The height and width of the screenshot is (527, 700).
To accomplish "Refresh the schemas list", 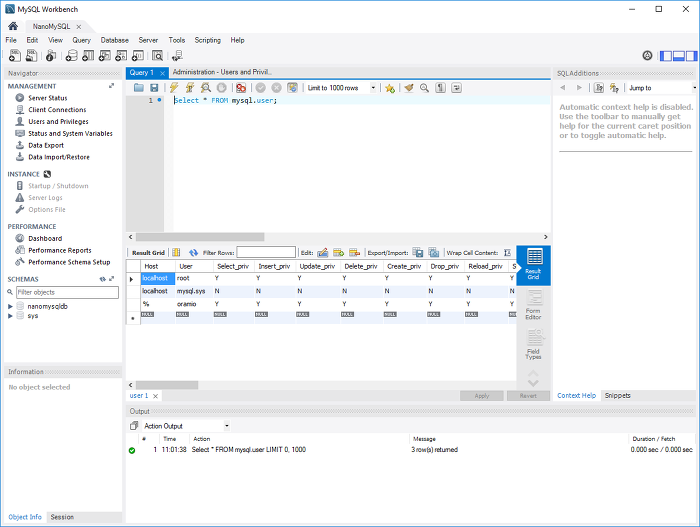I will [x=103, y=279].
